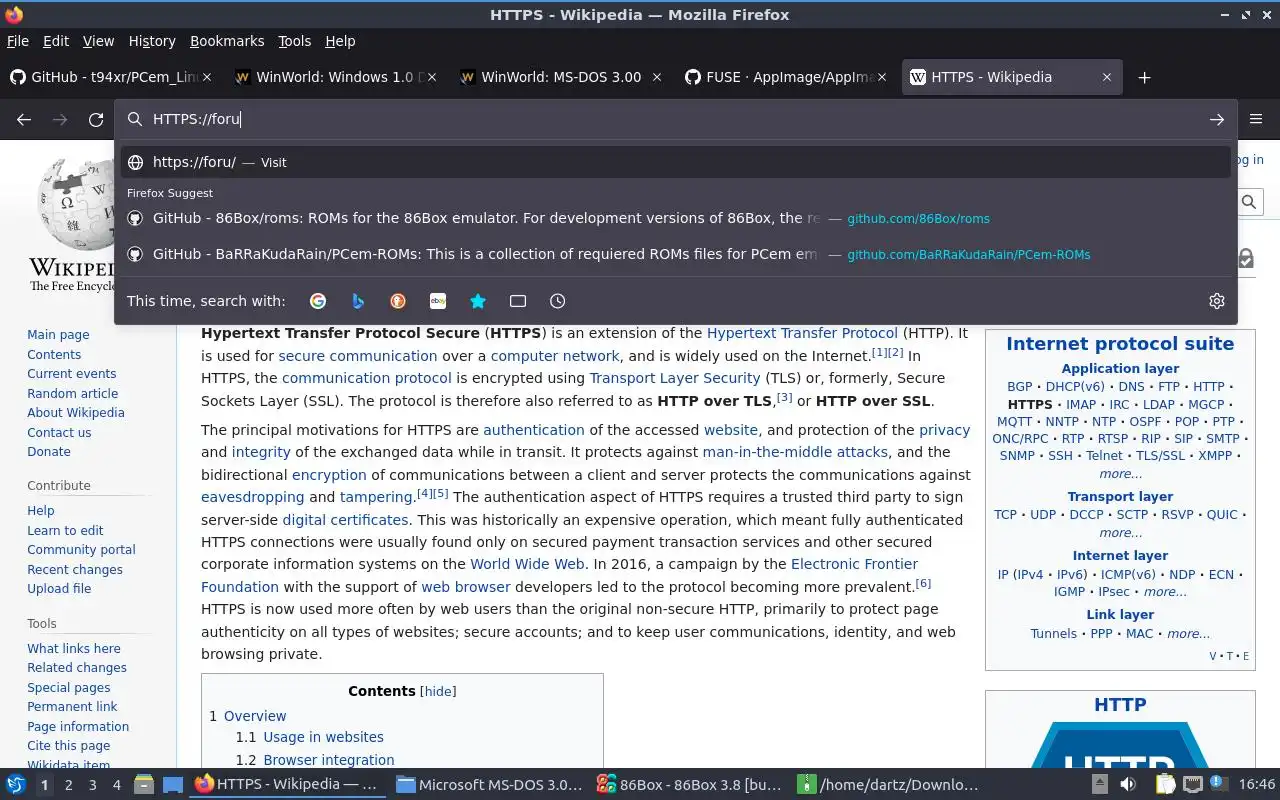Switch to the FUSE AppImage GitHub tab

[785, 77]
